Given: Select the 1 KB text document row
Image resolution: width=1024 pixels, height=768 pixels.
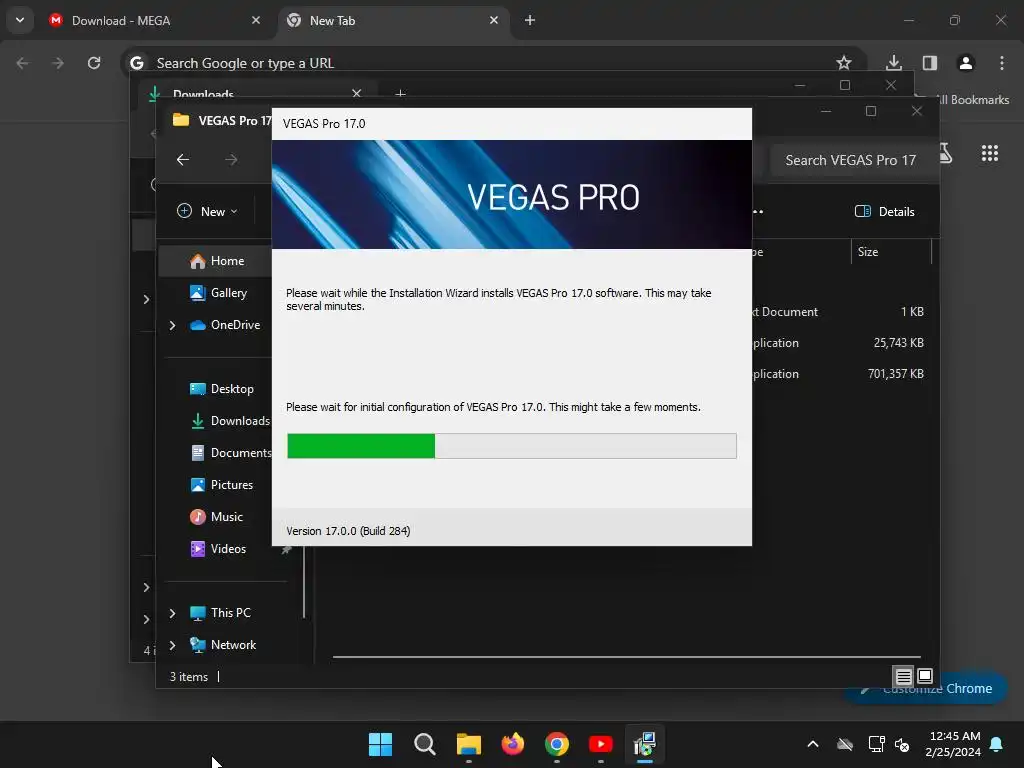Looking at the screenshot, I should click(842, 312).
